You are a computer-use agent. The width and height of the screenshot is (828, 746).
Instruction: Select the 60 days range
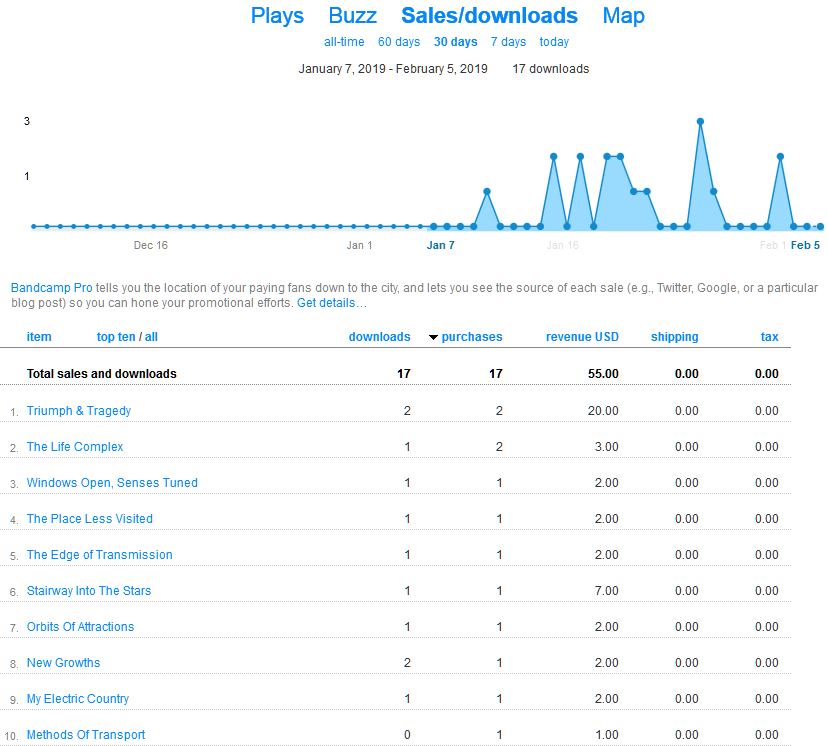click(399, 42)
